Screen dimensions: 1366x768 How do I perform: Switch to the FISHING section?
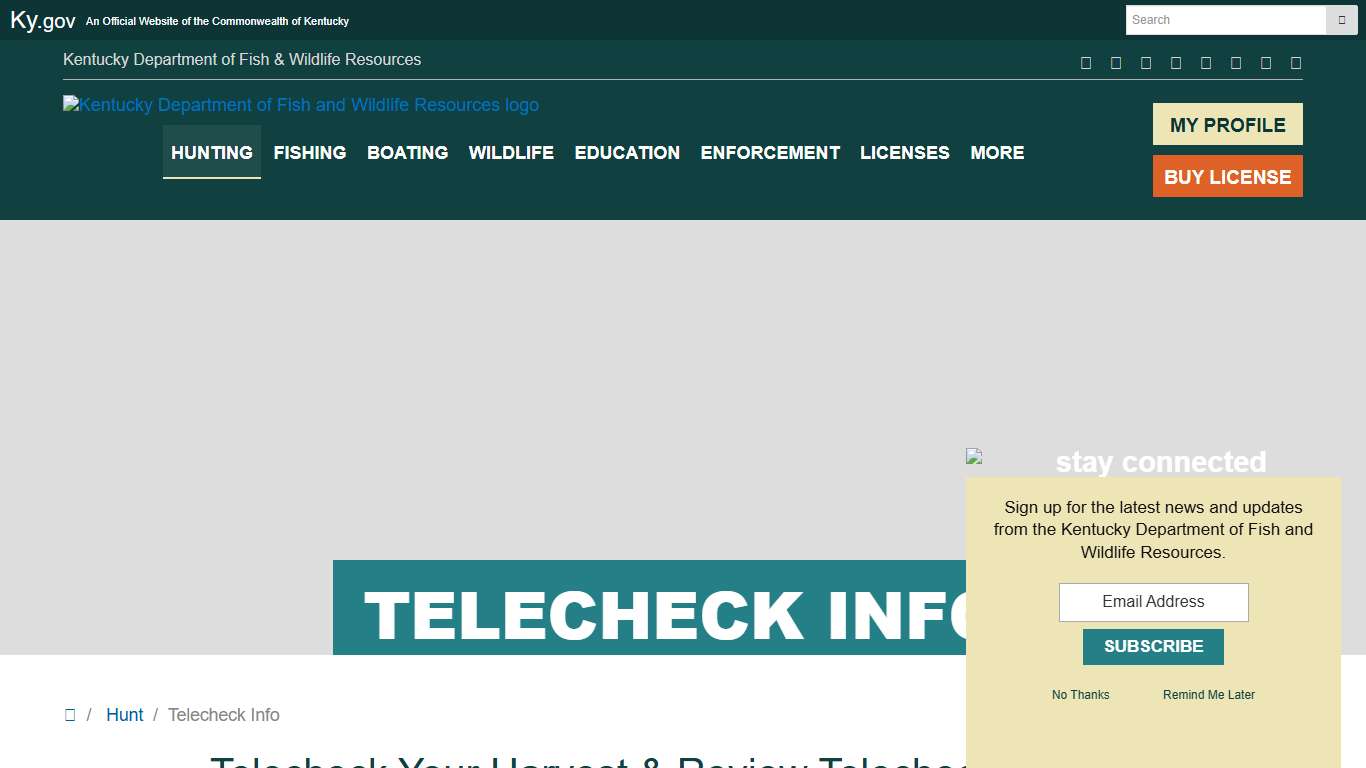309,152
